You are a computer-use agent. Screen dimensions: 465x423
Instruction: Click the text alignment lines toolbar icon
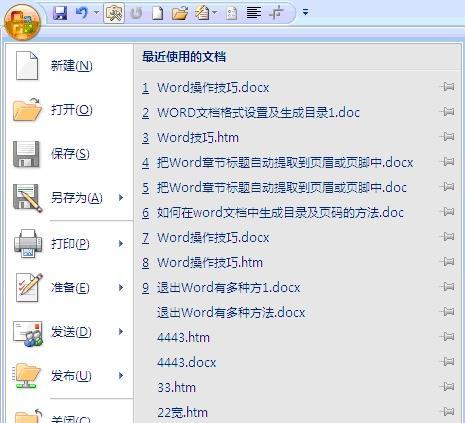(253, 13)
